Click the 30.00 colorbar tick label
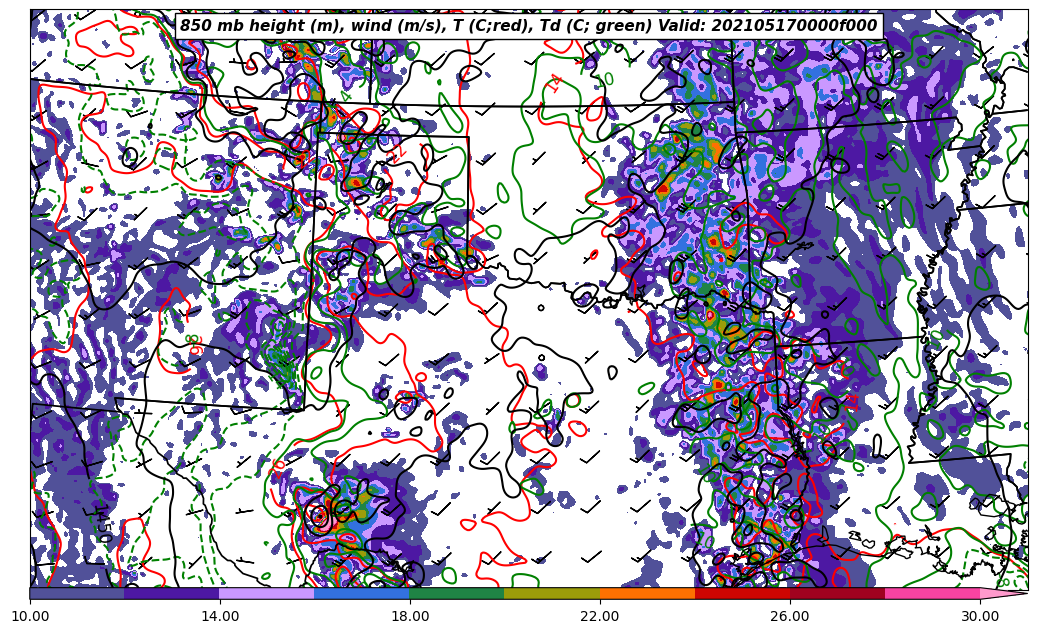 pyautogui.click(x=980, y=617)
